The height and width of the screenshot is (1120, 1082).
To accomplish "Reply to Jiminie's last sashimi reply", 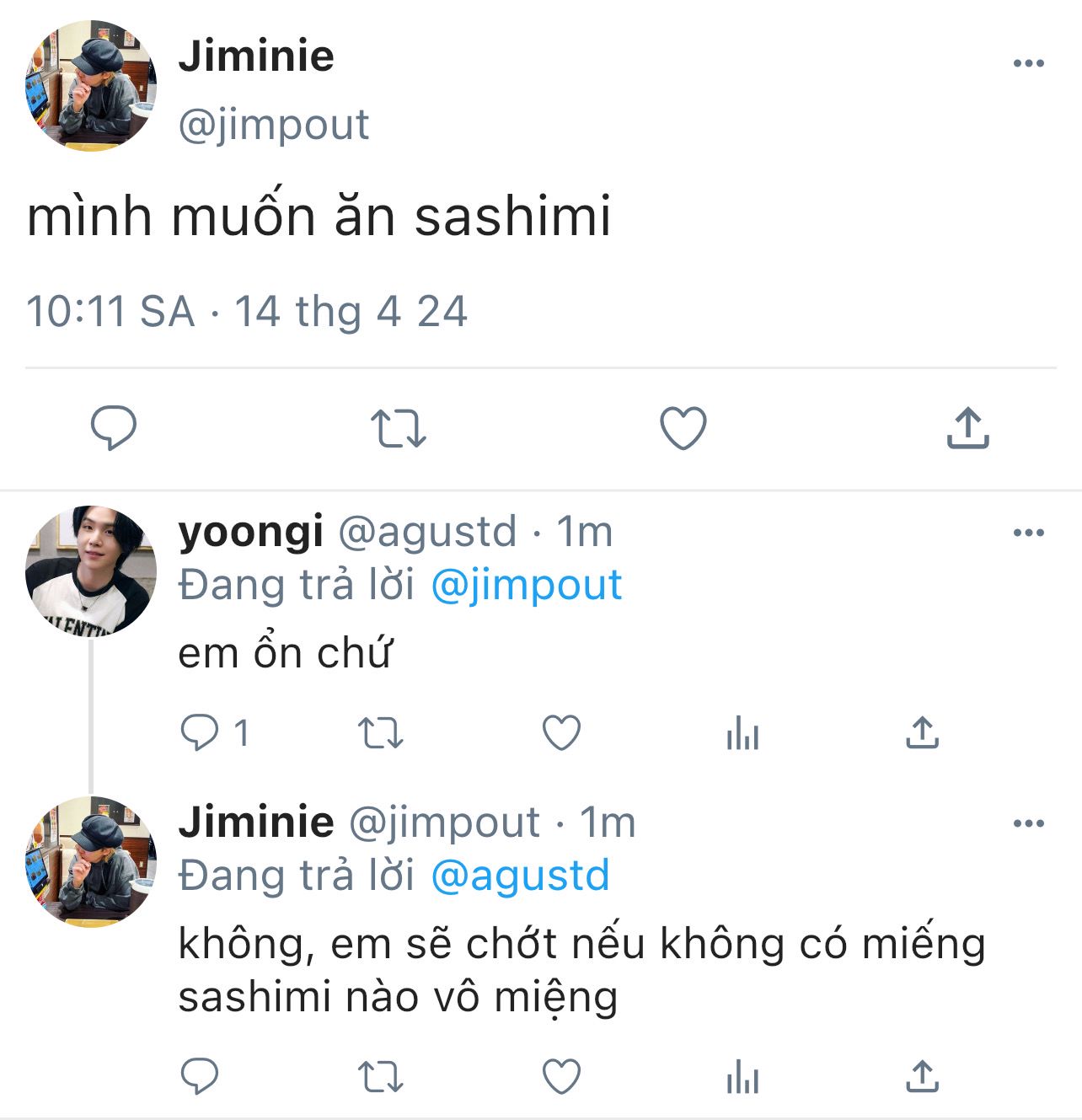I will (x=201, y=1076).
